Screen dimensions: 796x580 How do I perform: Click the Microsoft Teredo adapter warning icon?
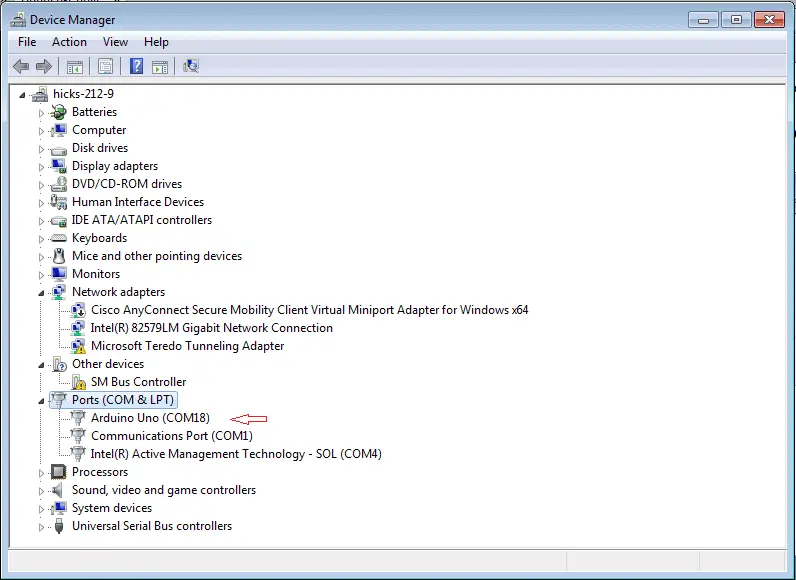coord(78,346)
